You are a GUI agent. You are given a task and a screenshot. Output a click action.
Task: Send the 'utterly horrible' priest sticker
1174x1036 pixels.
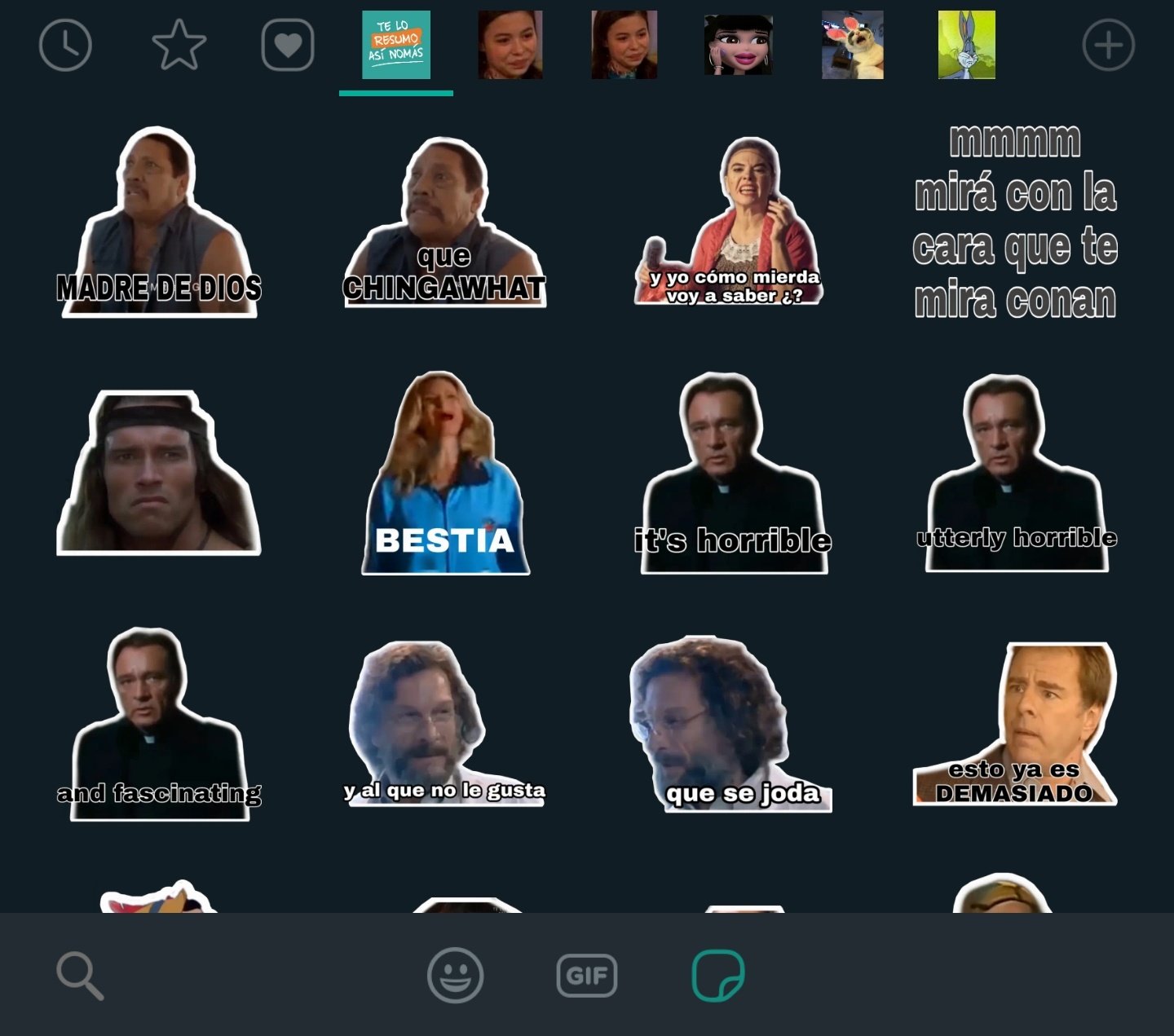[x=1017, y=473]
